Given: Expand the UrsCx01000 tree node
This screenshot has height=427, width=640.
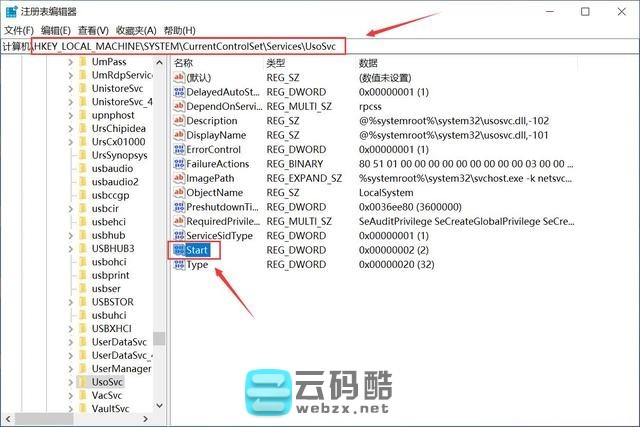Looking at the screenshot, I should tap(71, 142).
